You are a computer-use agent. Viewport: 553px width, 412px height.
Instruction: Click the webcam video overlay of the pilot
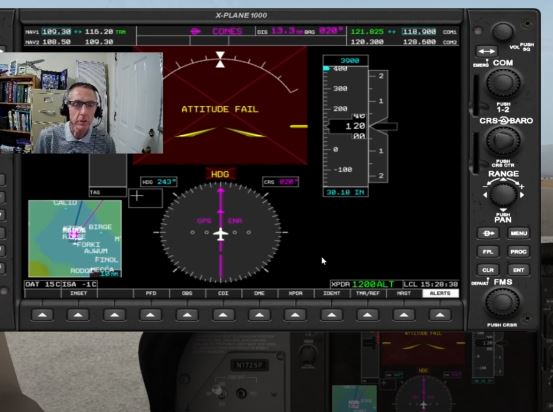tap(81, 103)
